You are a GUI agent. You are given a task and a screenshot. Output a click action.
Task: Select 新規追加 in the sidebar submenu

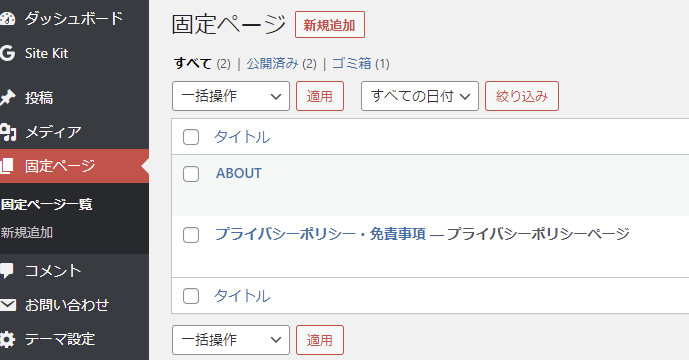[x=27, y=232]
